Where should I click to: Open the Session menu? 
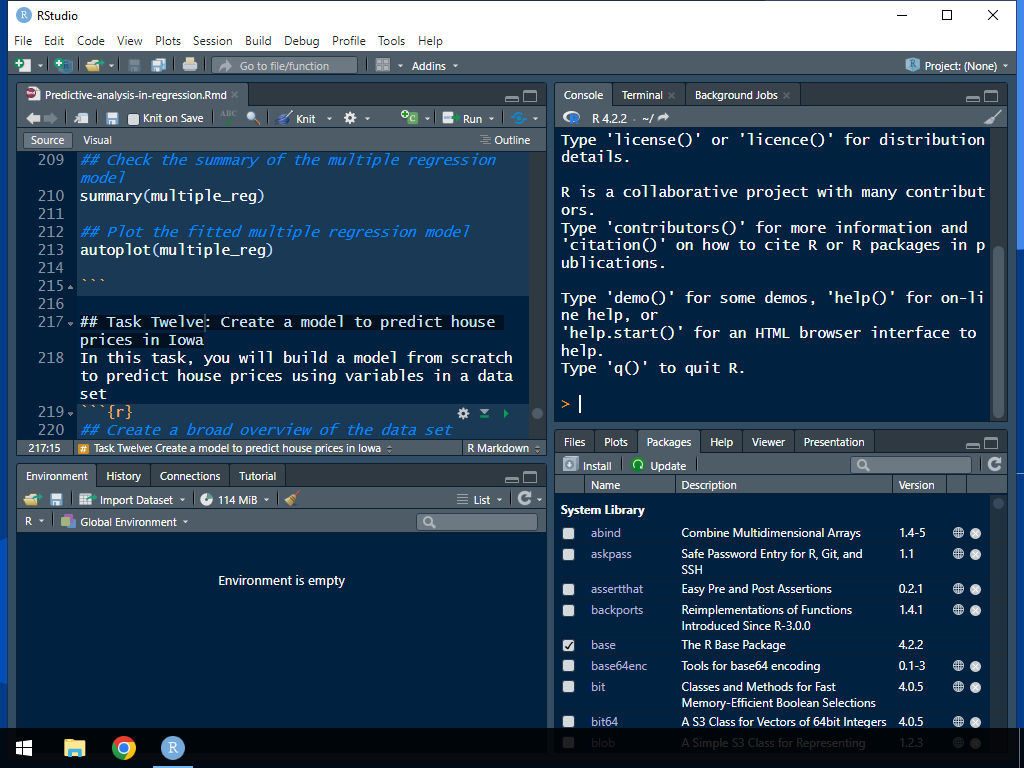pos(212,41)
